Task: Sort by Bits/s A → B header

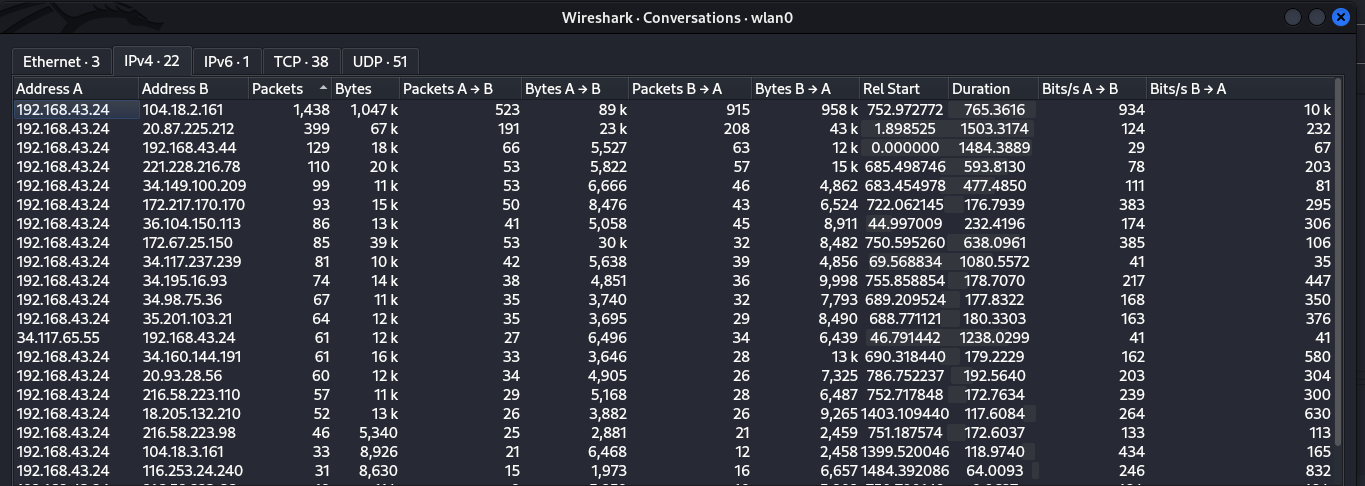Action: click(x=1091, y=89)
